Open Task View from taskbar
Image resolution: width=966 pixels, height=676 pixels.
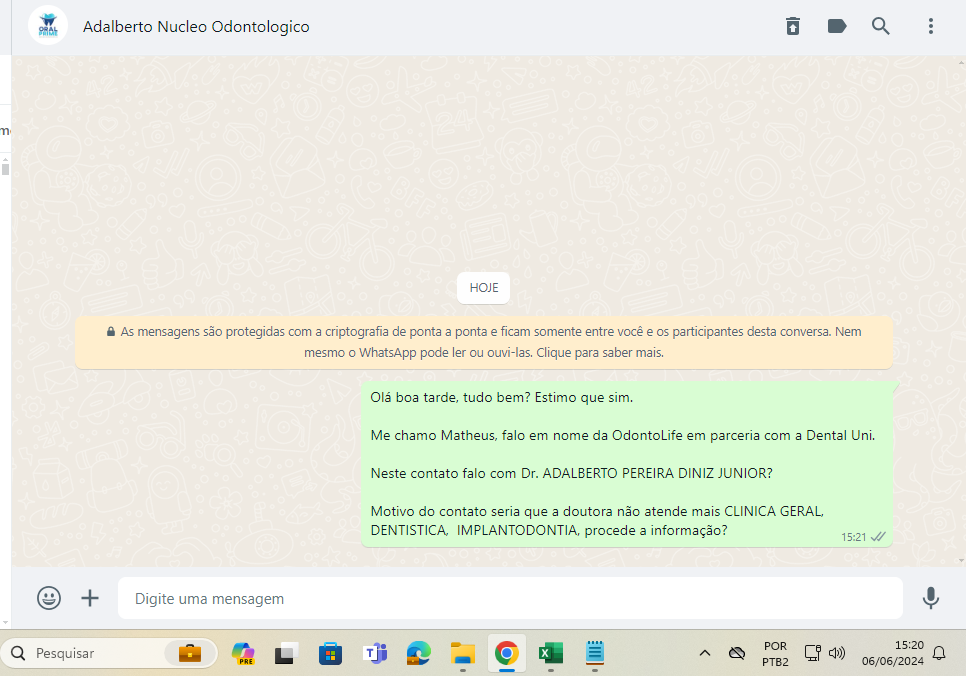(x=286, y=653)
